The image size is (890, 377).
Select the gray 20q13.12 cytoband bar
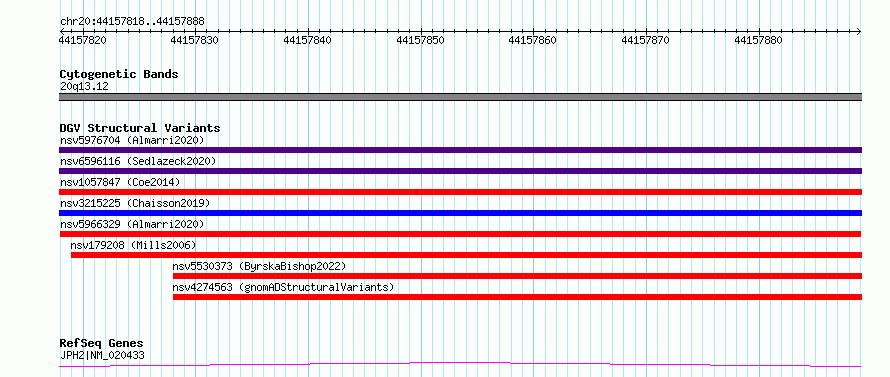(x=460, y=97)
